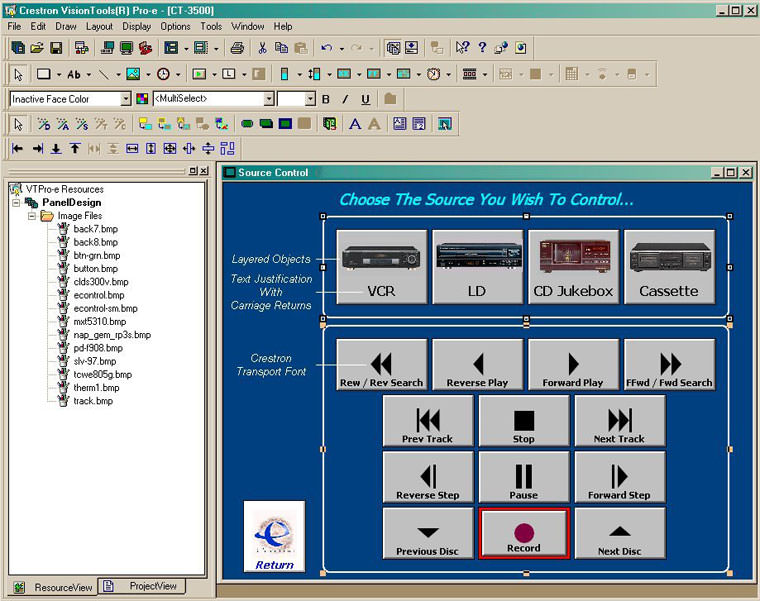This screenshot has height=601, width=760.
Task: Align selected objects to bottom edge
Action: pos(56,148)
